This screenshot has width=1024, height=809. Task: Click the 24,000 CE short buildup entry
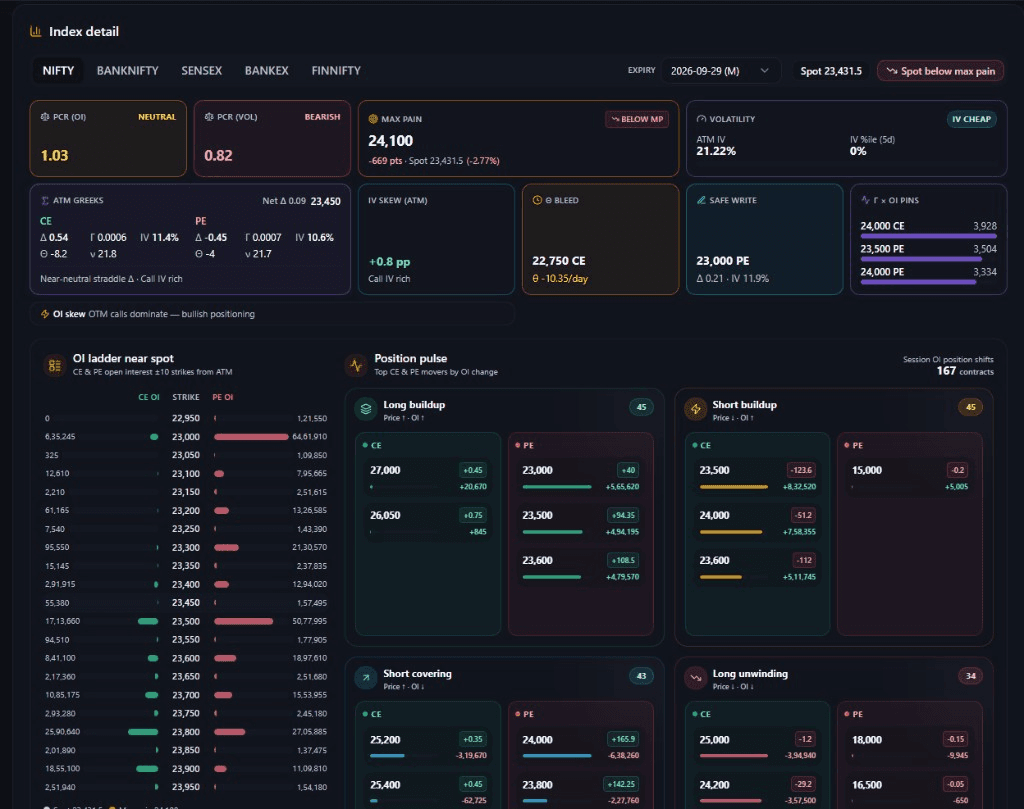tap(757, 523)
